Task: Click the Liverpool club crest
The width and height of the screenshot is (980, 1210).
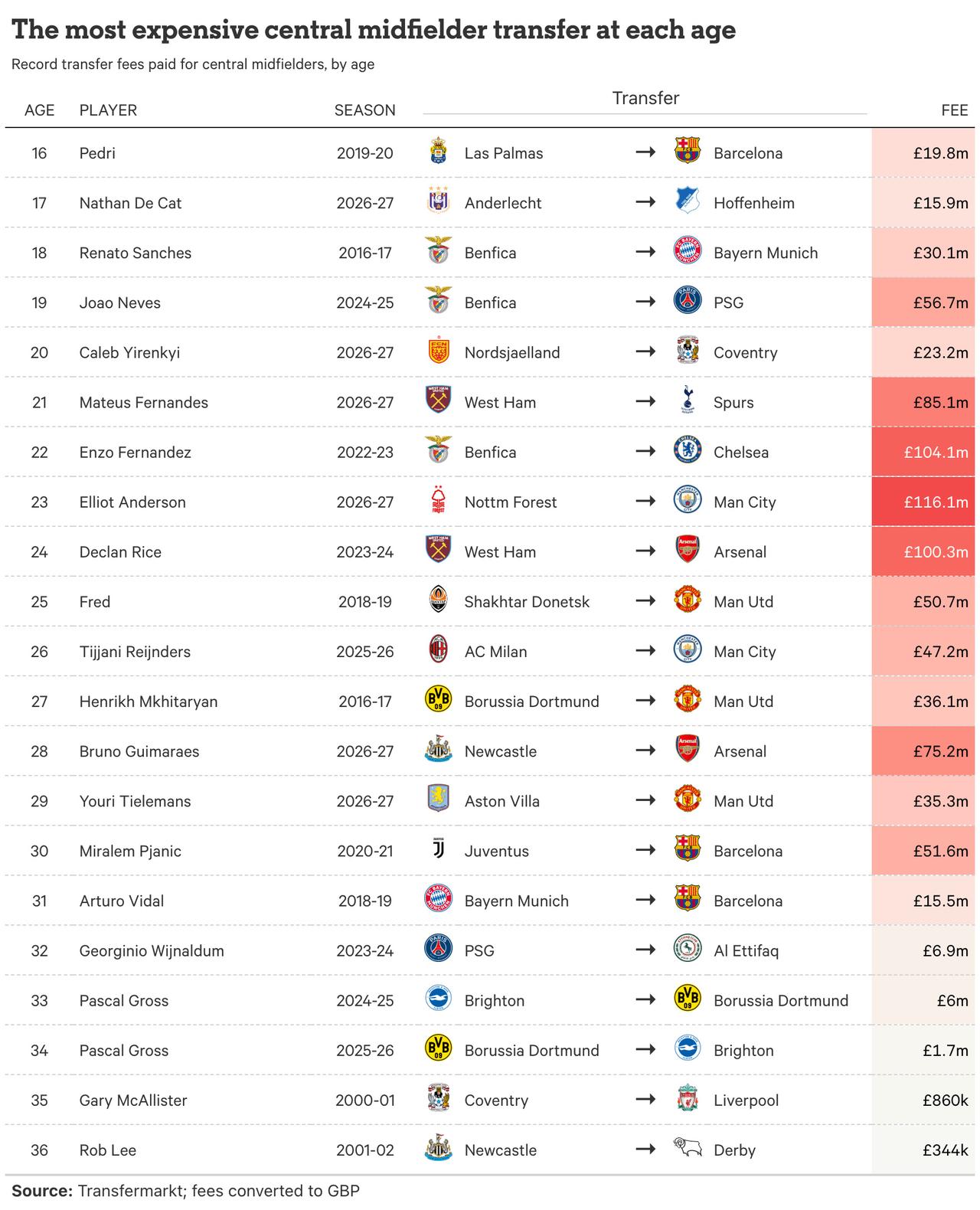Action: click(x=688, y=1099)
